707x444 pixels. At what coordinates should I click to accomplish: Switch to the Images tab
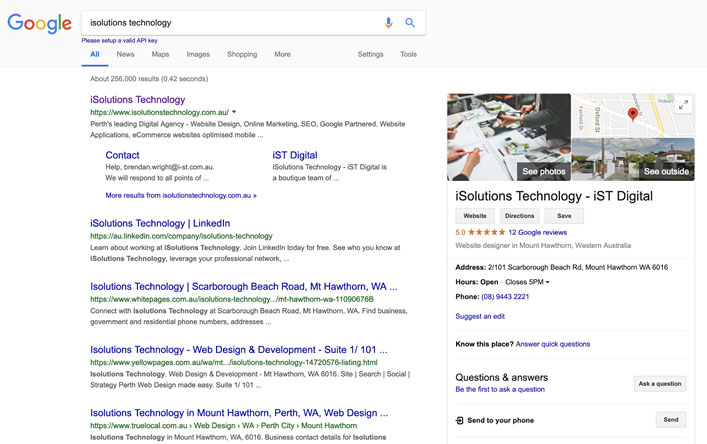[198, 54]
